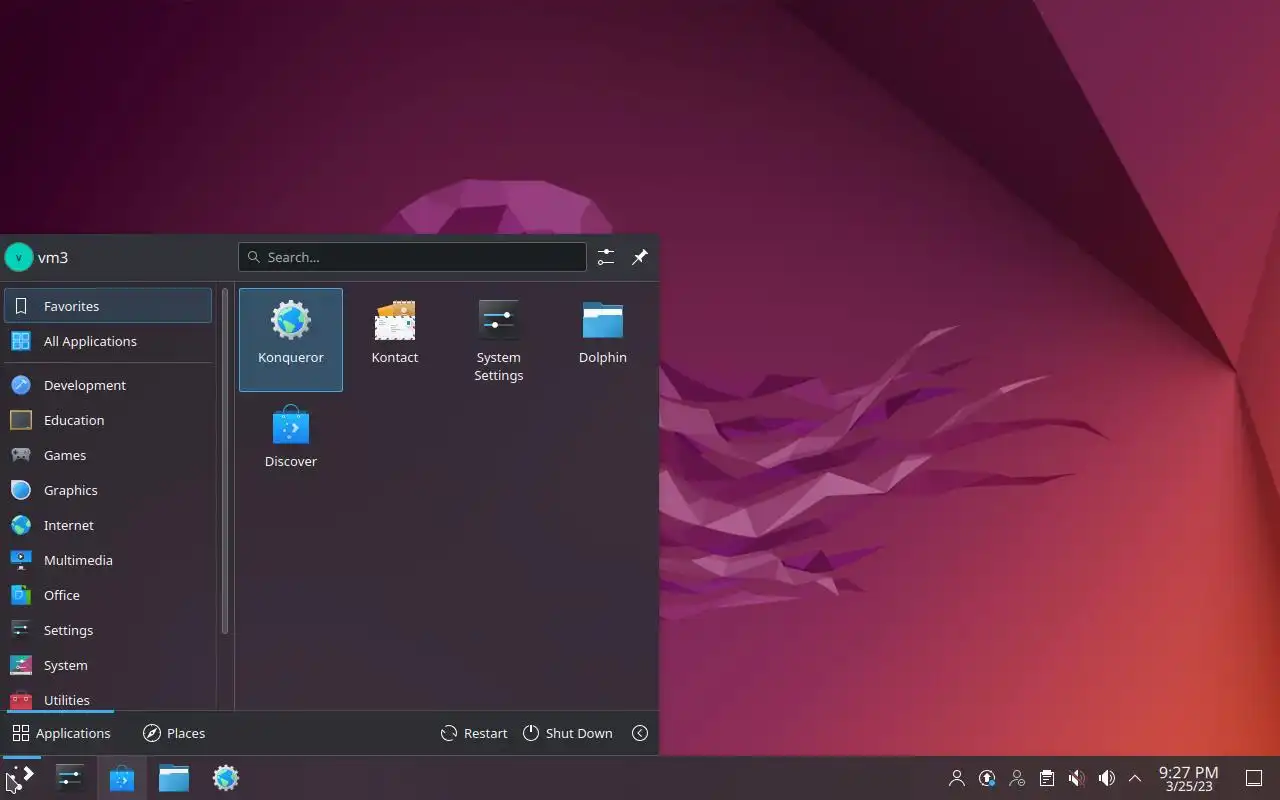1280x800 pixels.
Task: Open the Multimedia category
Action: pyautogui.click(x=108, y=560)
